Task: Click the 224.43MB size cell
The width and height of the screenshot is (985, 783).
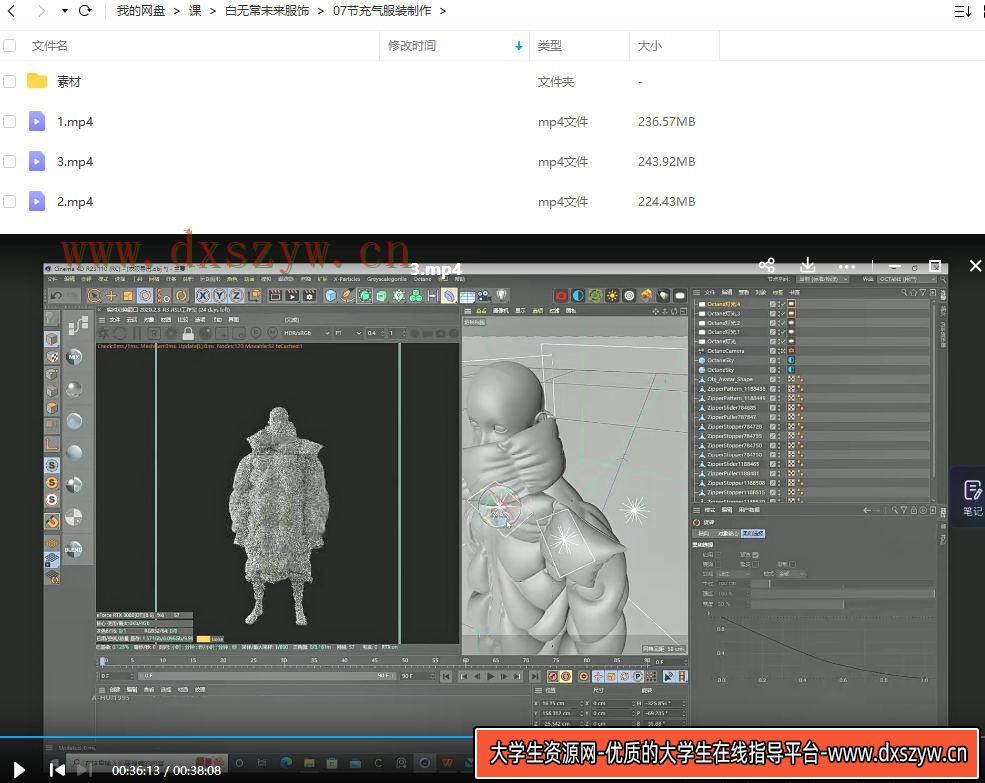Action: (667, 202)
